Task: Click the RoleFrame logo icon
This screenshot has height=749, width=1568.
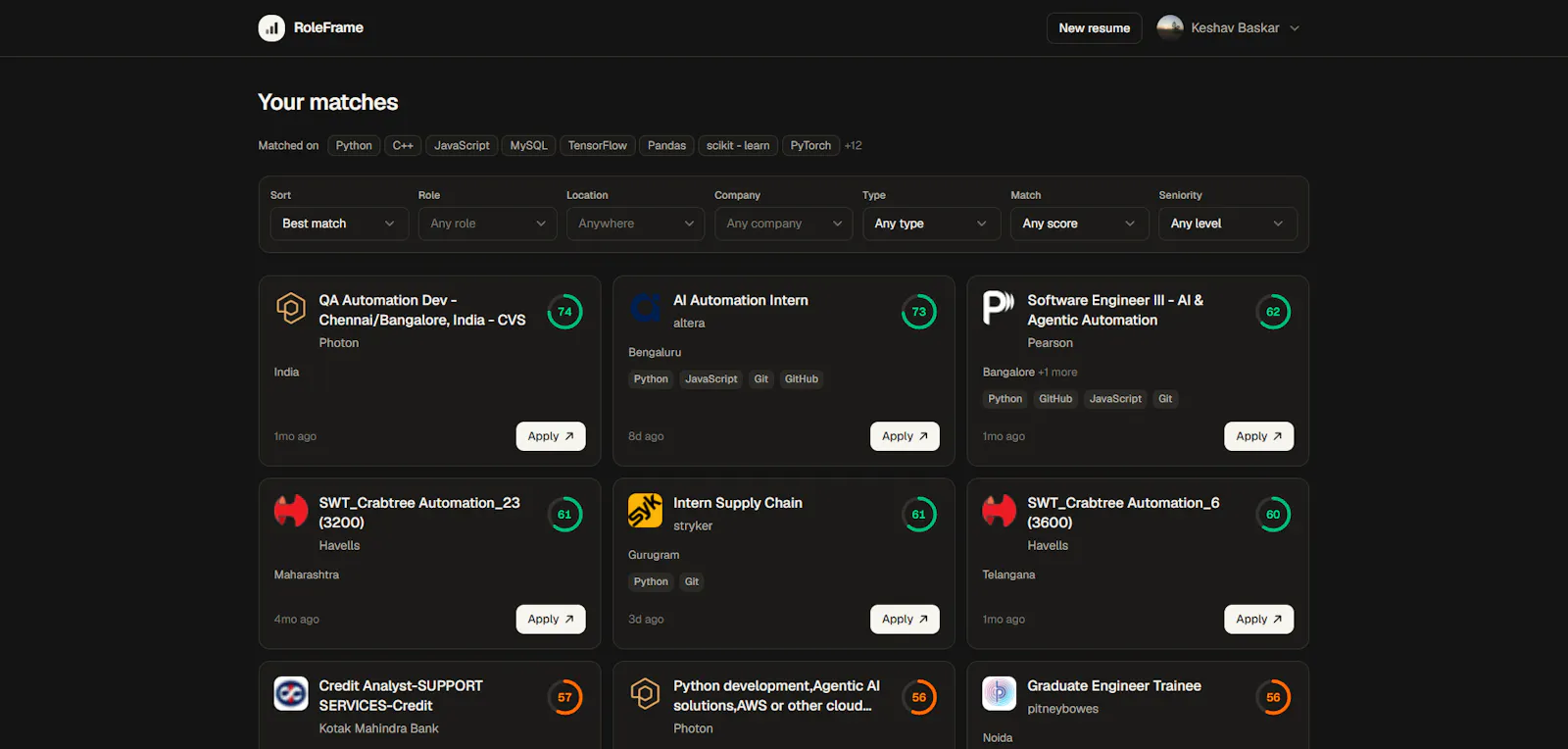Action: point(271,28)
